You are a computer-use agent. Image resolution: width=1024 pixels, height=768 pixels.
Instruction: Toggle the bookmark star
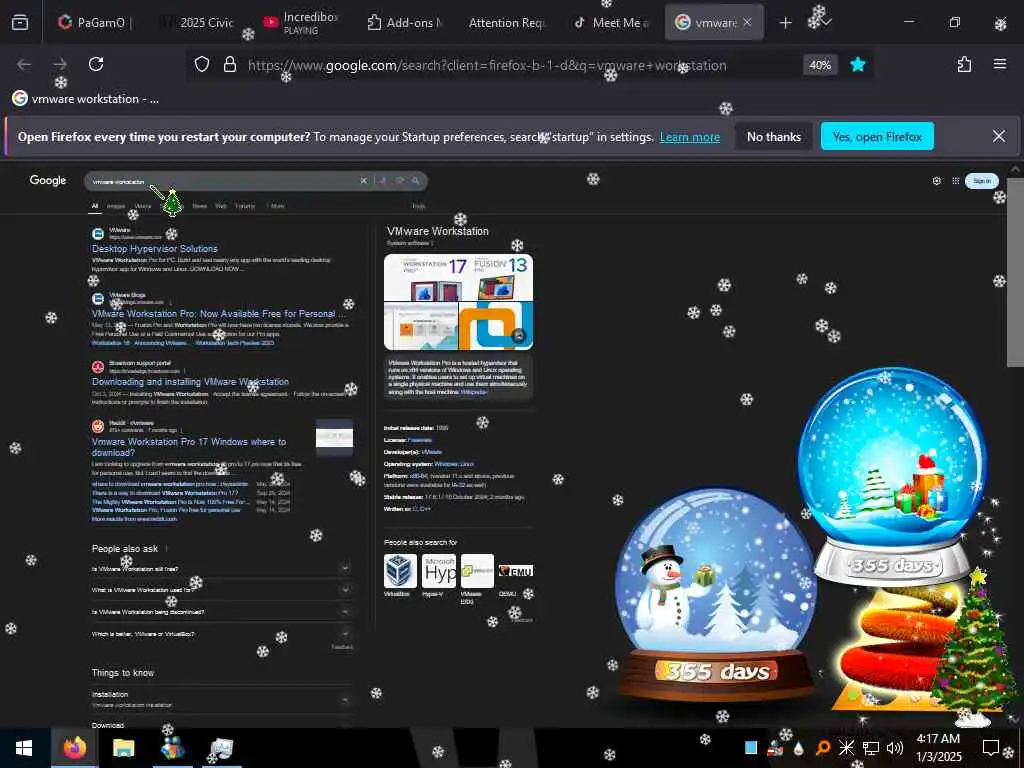[858, 65]
